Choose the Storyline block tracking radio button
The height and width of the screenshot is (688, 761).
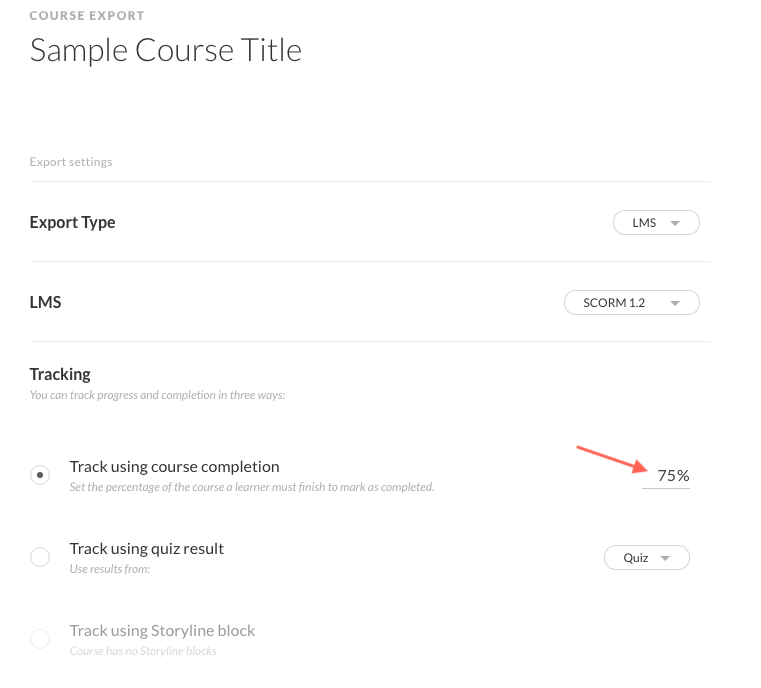tap(40, 639)
